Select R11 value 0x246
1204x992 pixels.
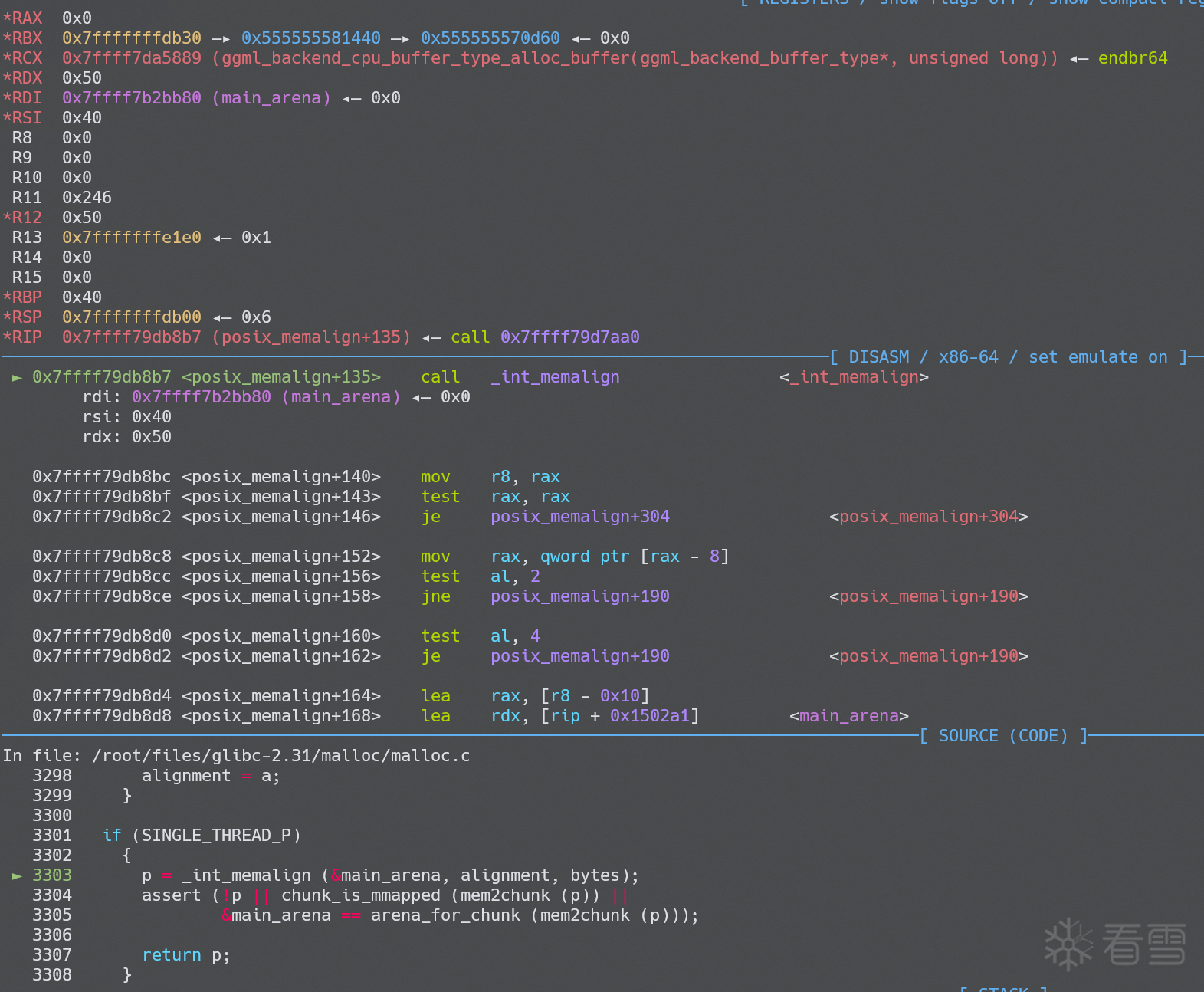click(87, 197)
